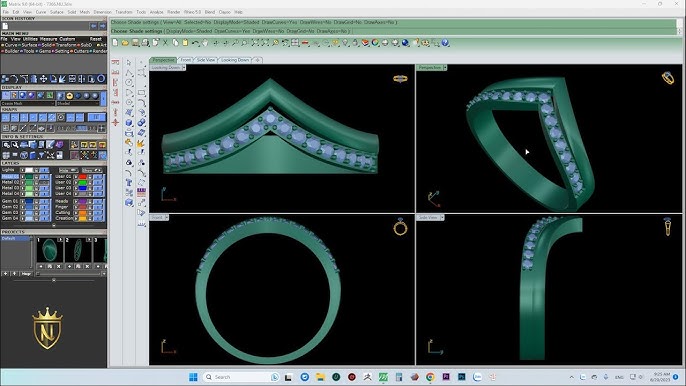The width and height of the screenshot is (686, 386).
Task: Select project thumbnail 1
Action: (x=49, y=251)
